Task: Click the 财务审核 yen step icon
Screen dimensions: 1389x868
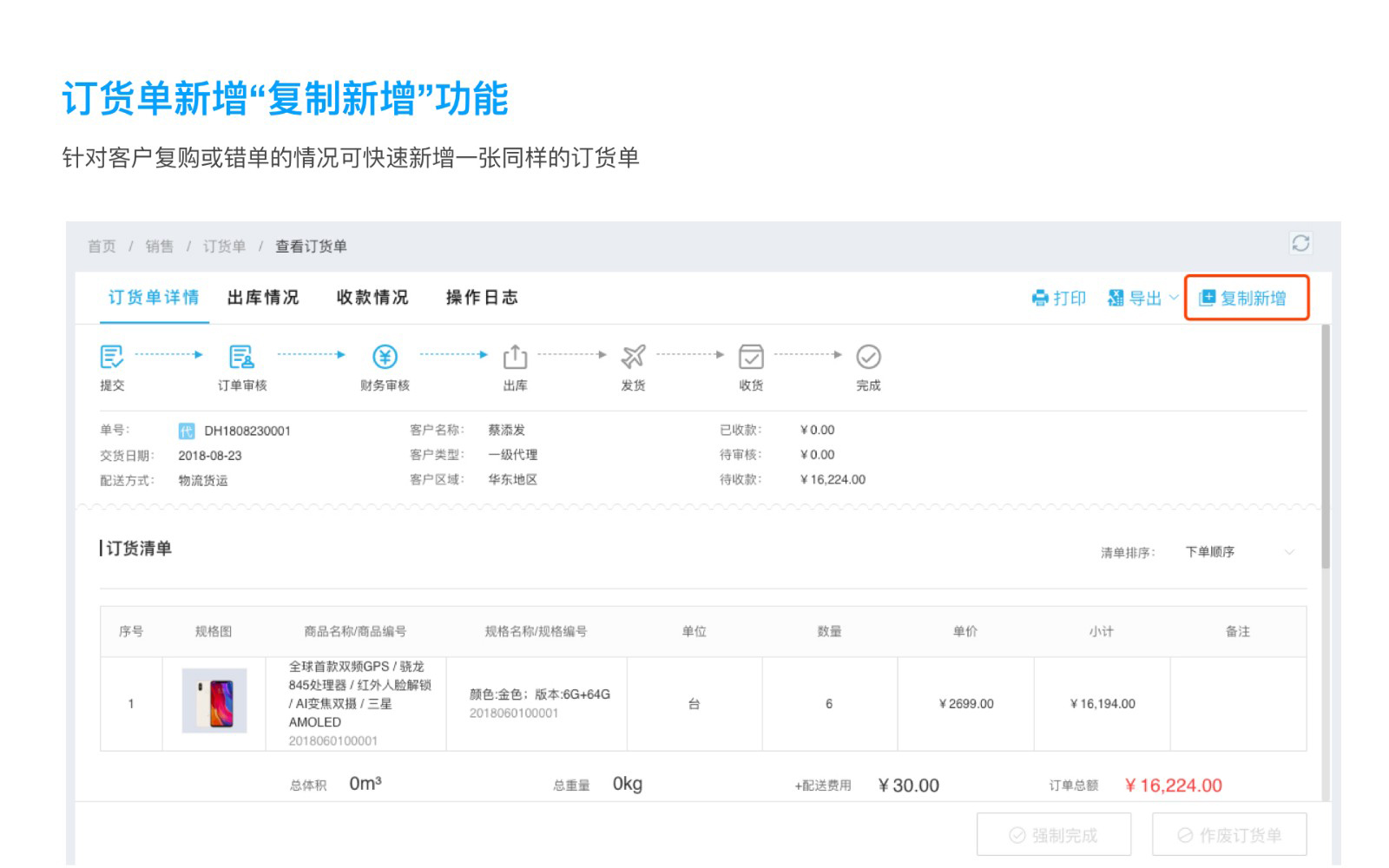Action: point(385,357)
